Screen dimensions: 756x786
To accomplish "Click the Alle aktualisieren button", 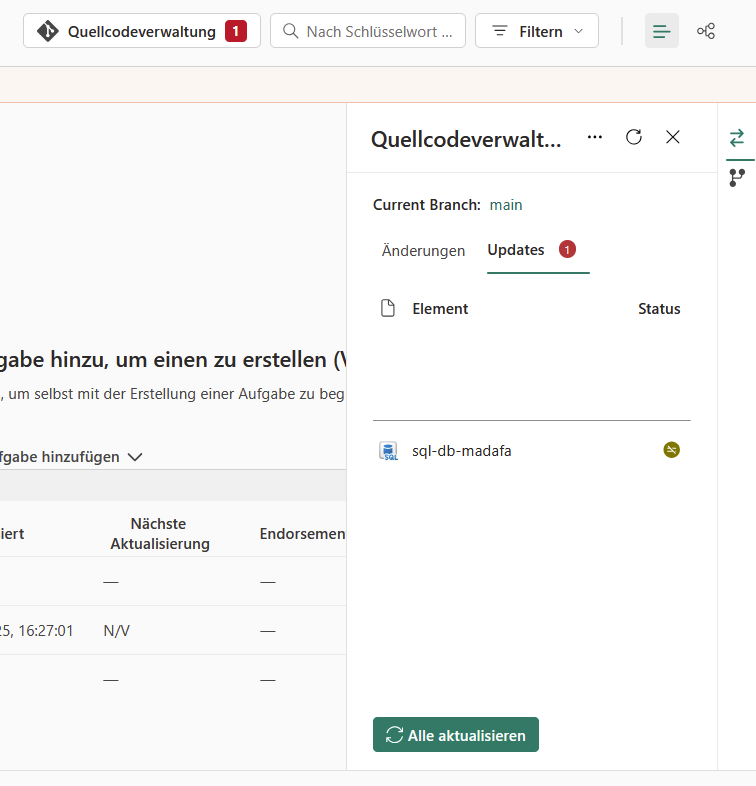I will [456, 735].
